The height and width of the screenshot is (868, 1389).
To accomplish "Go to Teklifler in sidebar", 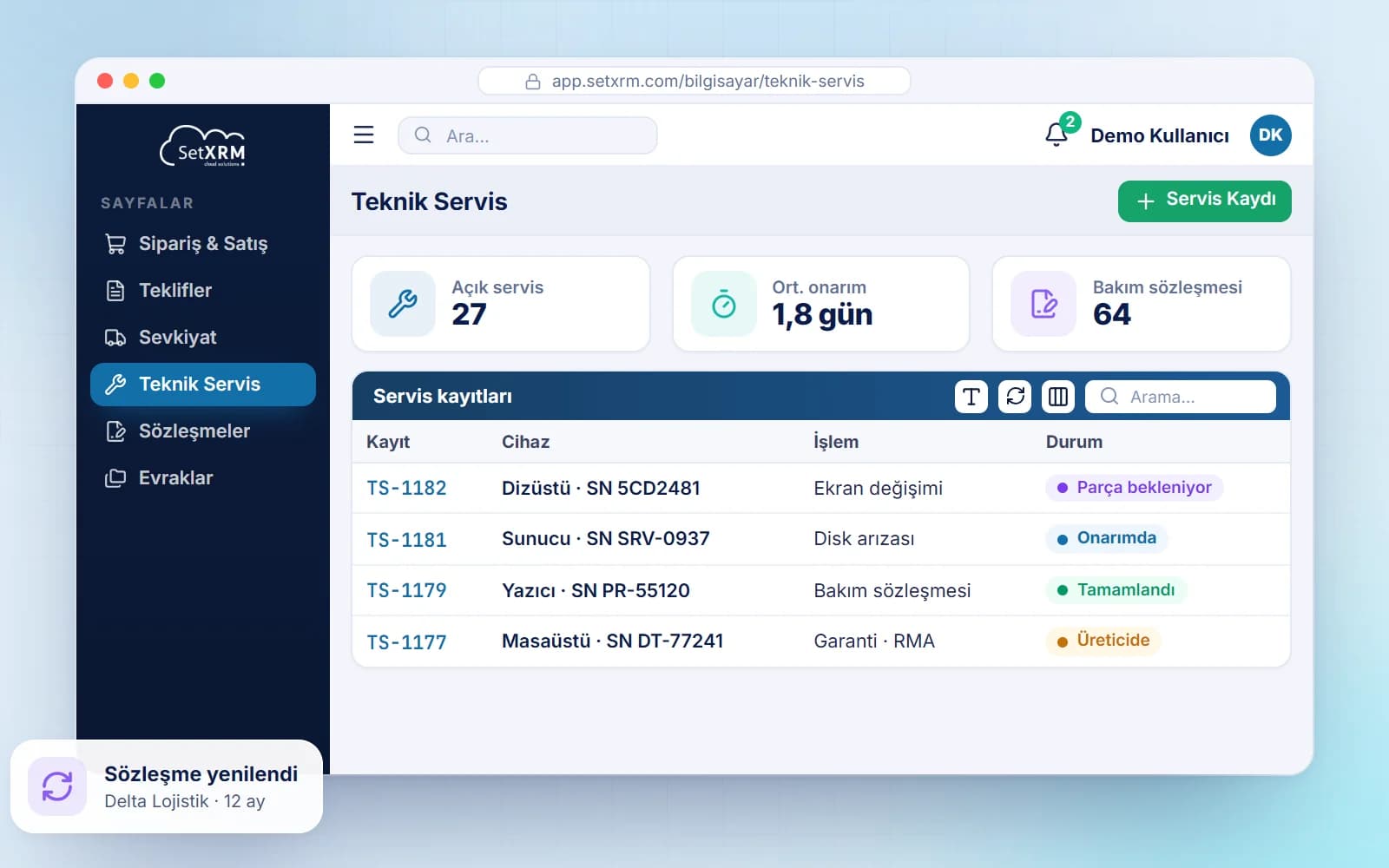I will 203,291.
